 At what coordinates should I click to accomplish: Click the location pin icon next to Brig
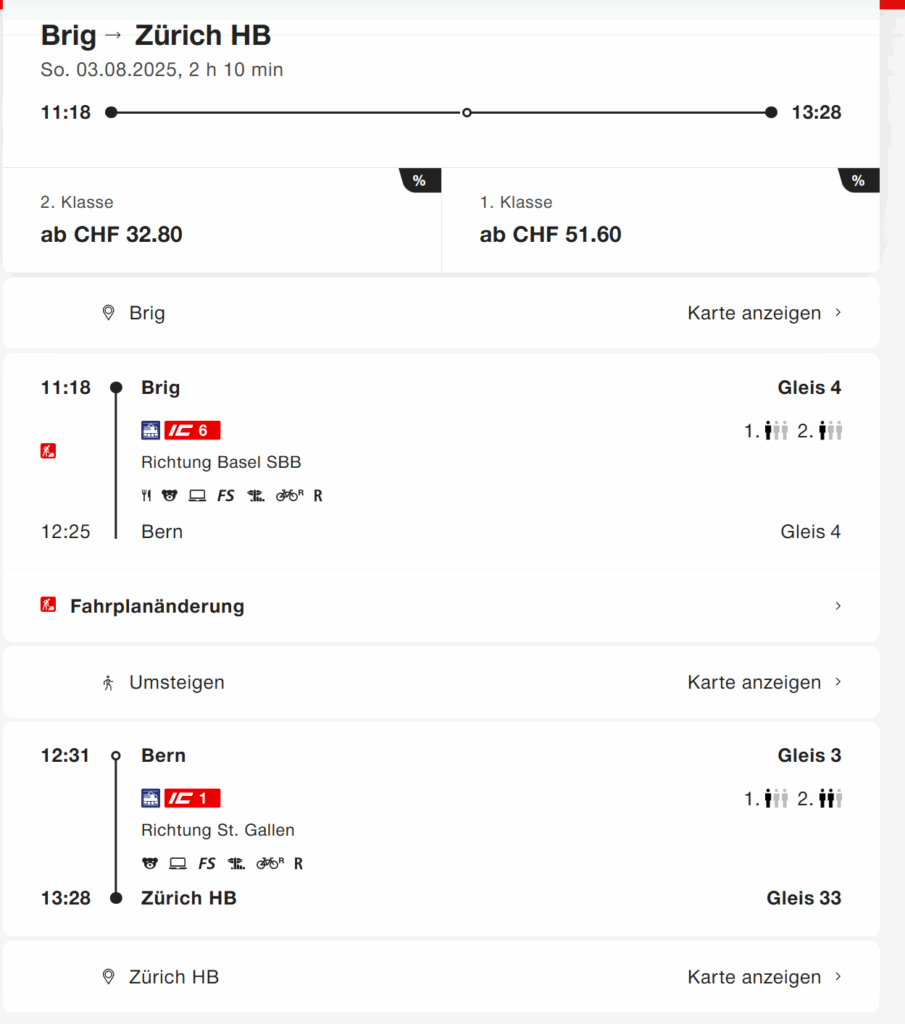point(108,313)
